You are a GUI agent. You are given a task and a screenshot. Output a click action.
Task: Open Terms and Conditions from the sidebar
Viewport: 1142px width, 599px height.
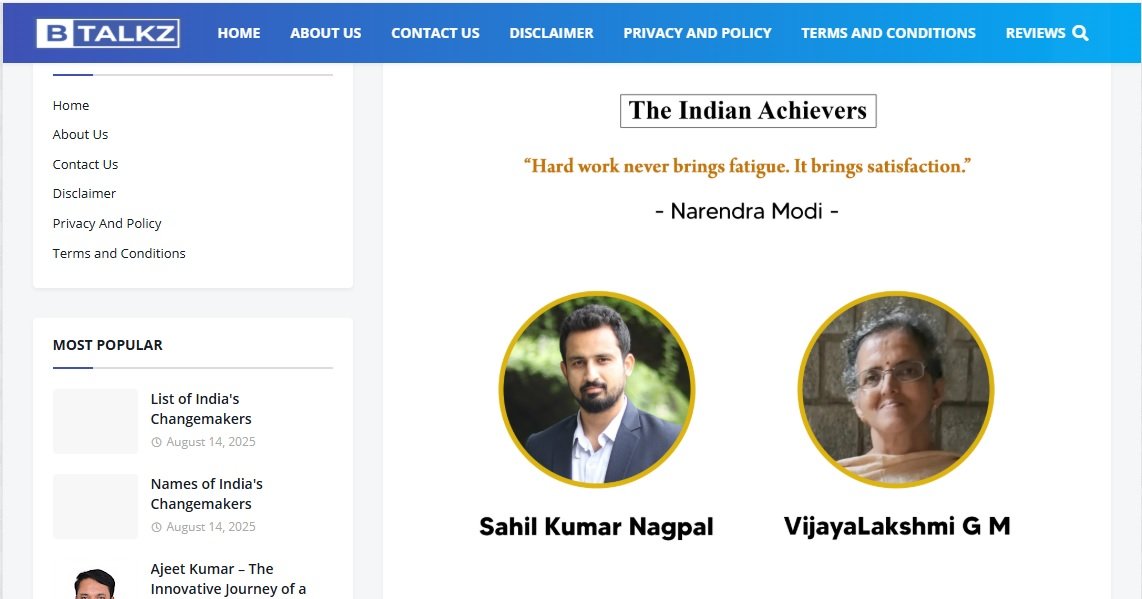tap(119, 253)
